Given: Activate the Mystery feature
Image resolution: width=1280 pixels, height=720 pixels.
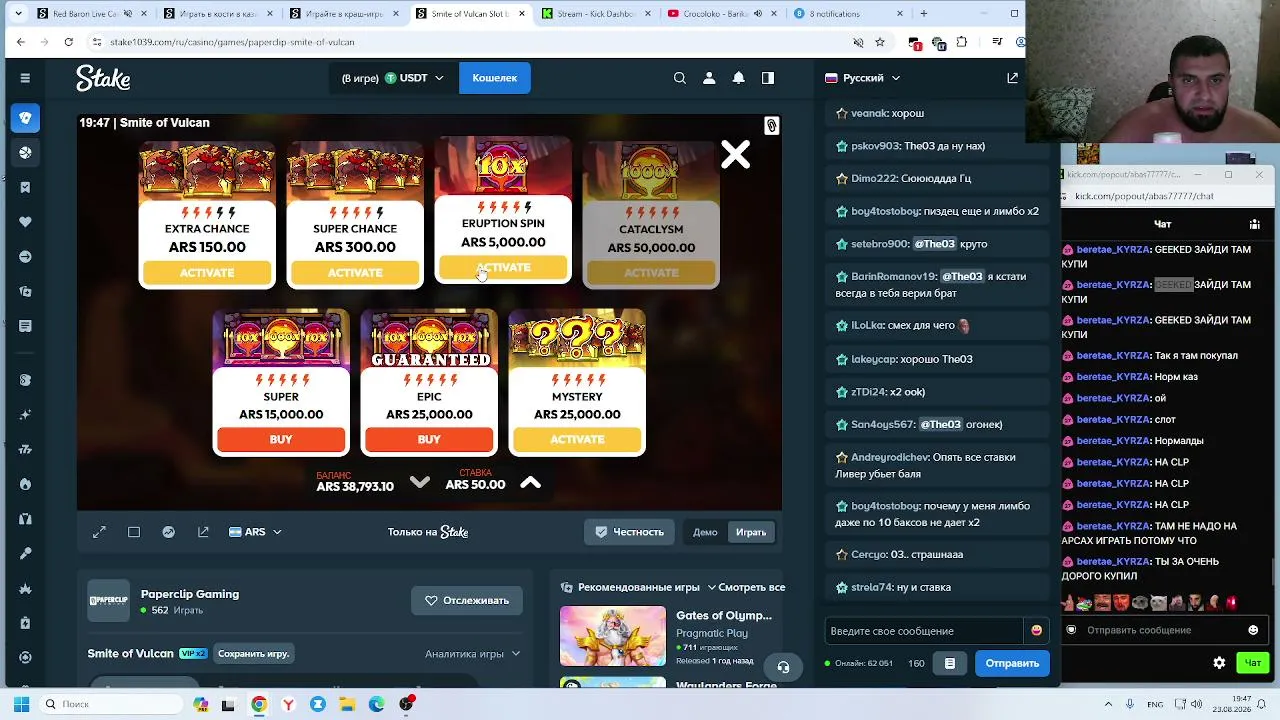Looking at the screenshot, I should (577, 440).
